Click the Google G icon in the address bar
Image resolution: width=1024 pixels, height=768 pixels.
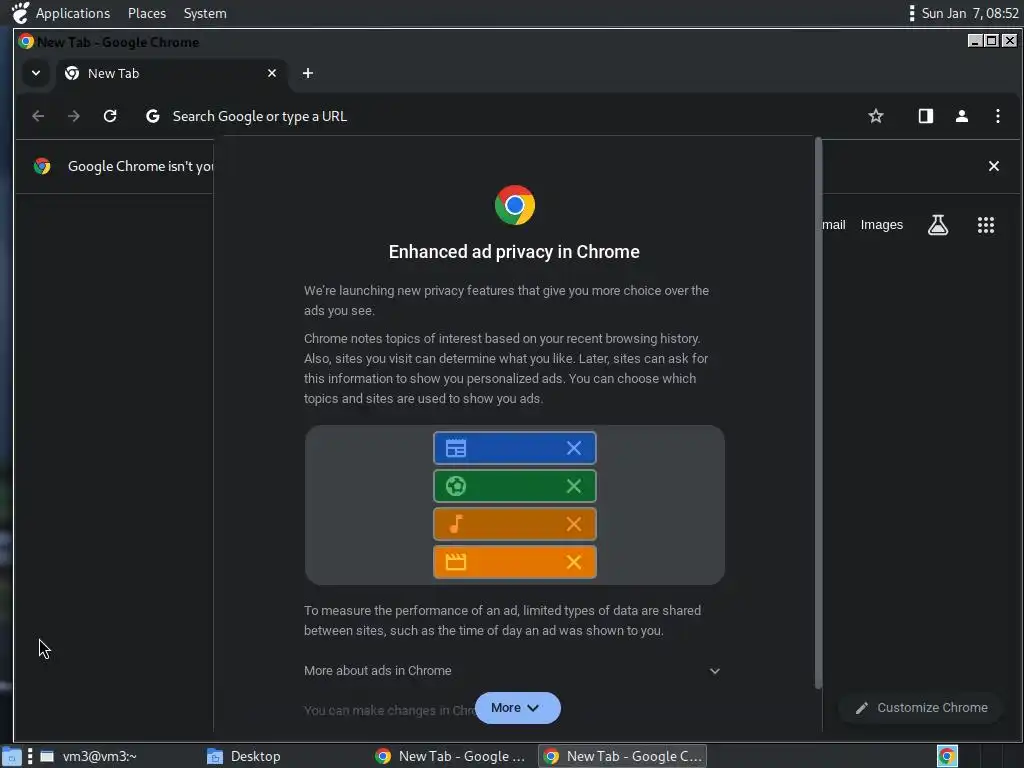[152, 116]
